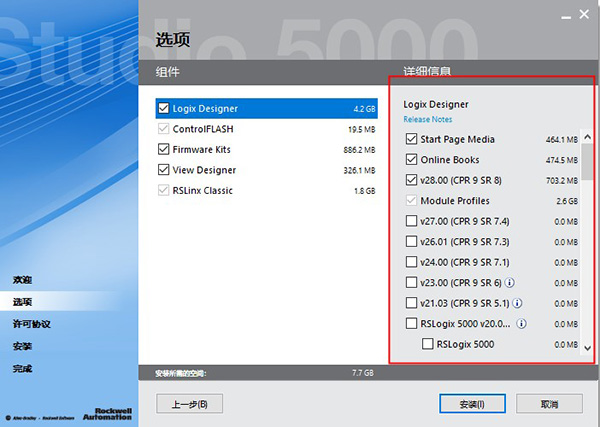This screenshot has height=427, width=600.
Task: Click scrollbar down arrow in details list
Action: click(x=587, y=348)
